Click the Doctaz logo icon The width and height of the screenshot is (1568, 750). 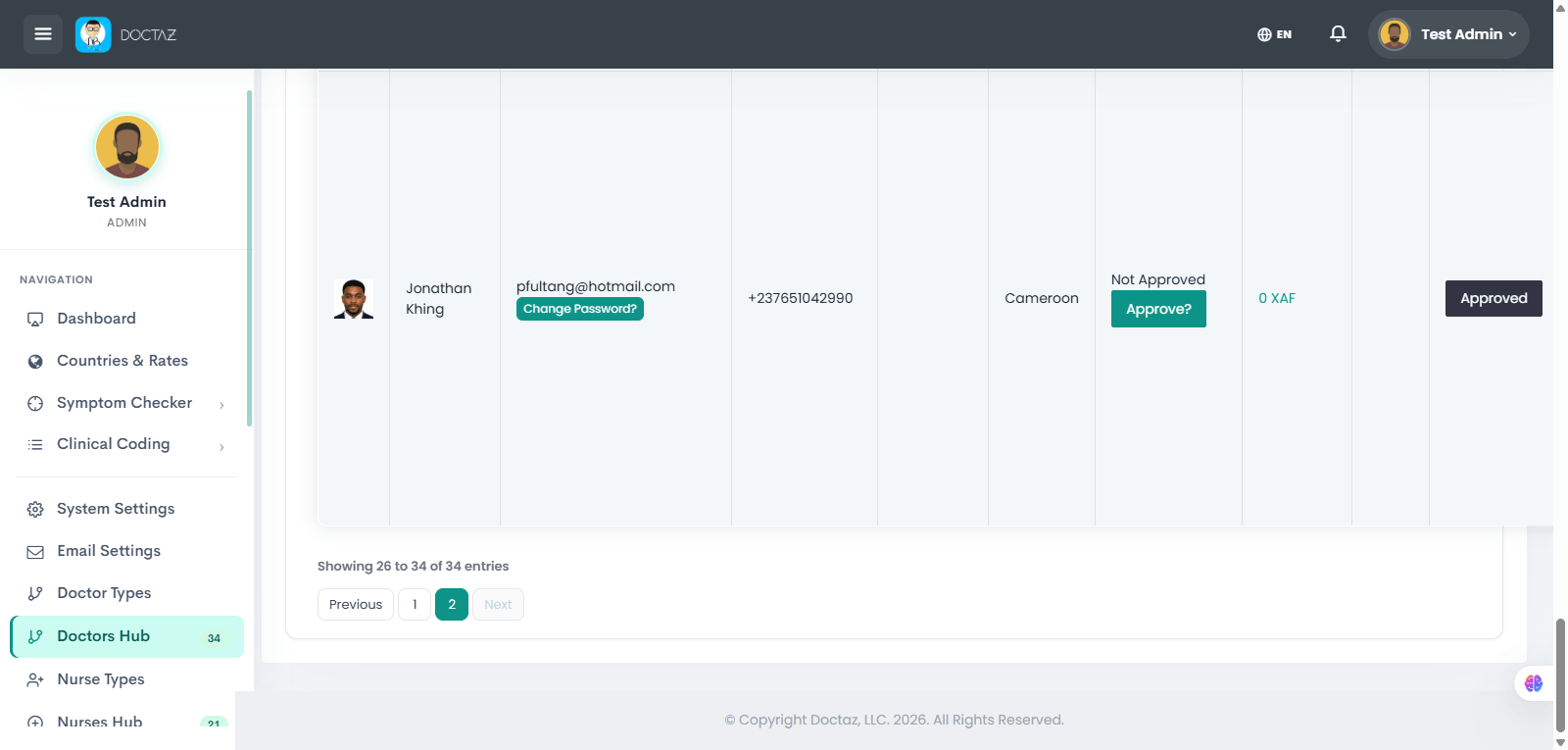[93, 34]
